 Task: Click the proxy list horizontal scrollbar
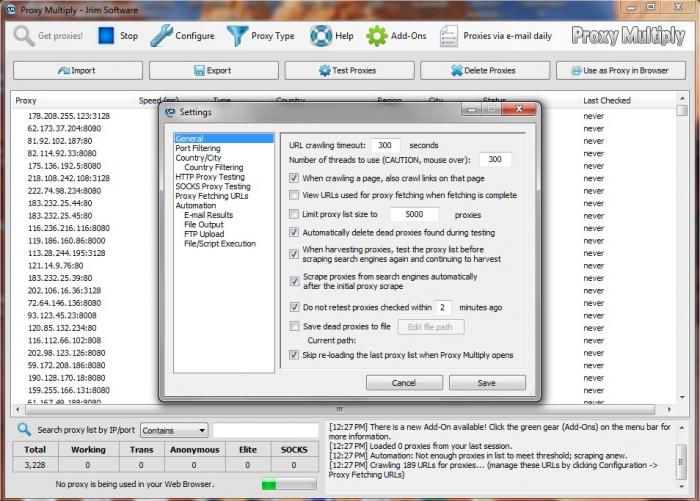341,409
